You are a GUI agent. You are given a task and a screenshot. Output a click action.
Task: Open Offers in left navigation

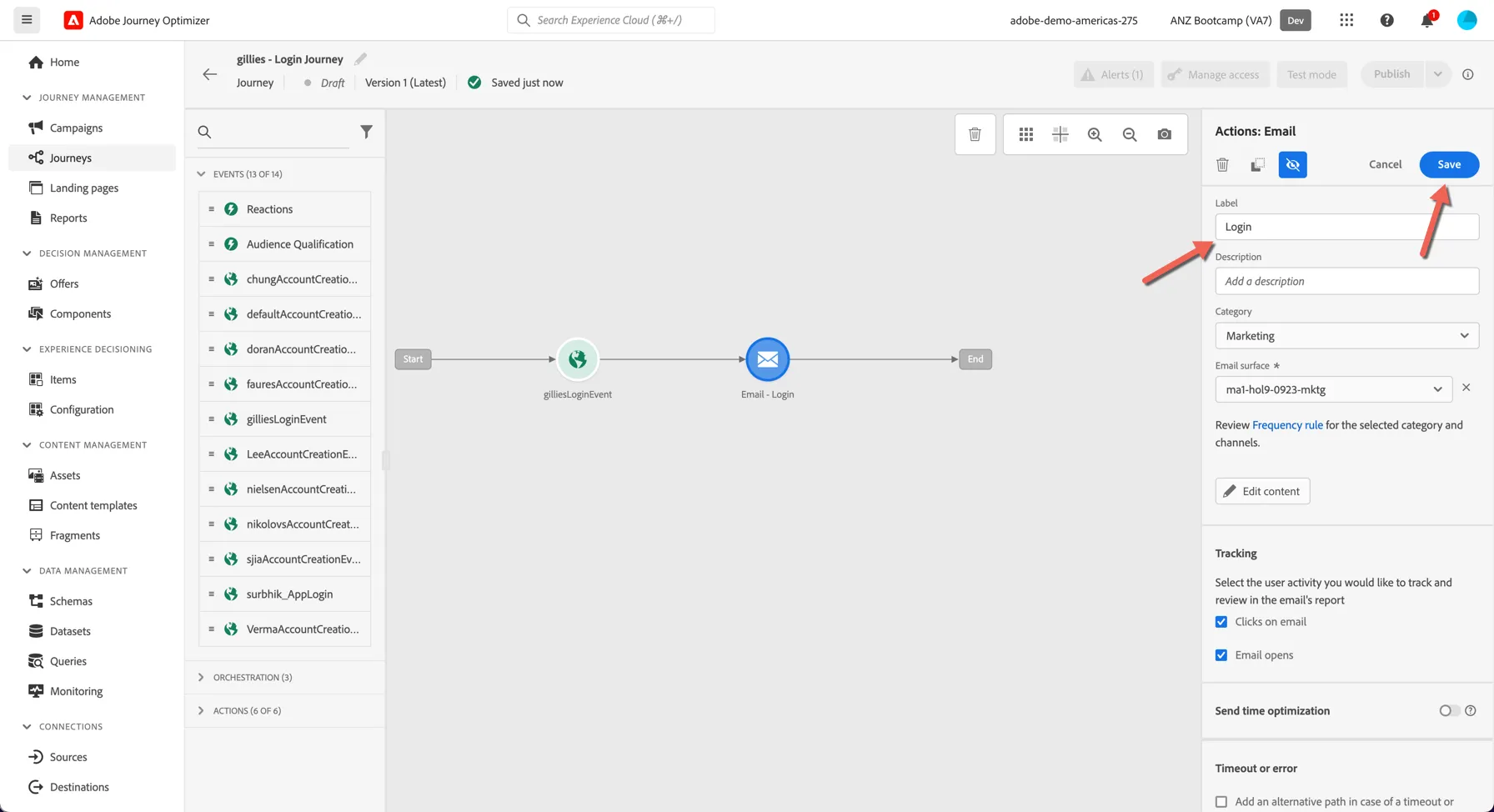click(64, 283)
